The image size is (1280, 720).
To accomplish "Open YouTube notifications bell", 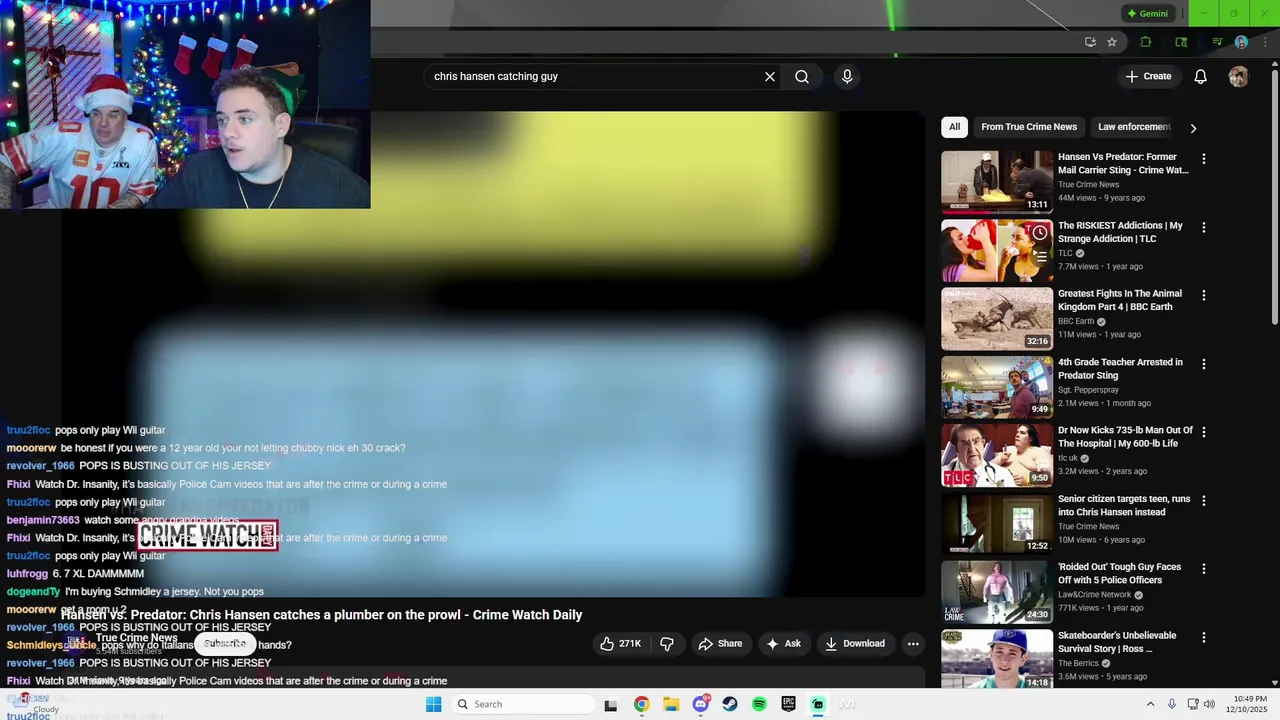I will (x=1200, y=76).
